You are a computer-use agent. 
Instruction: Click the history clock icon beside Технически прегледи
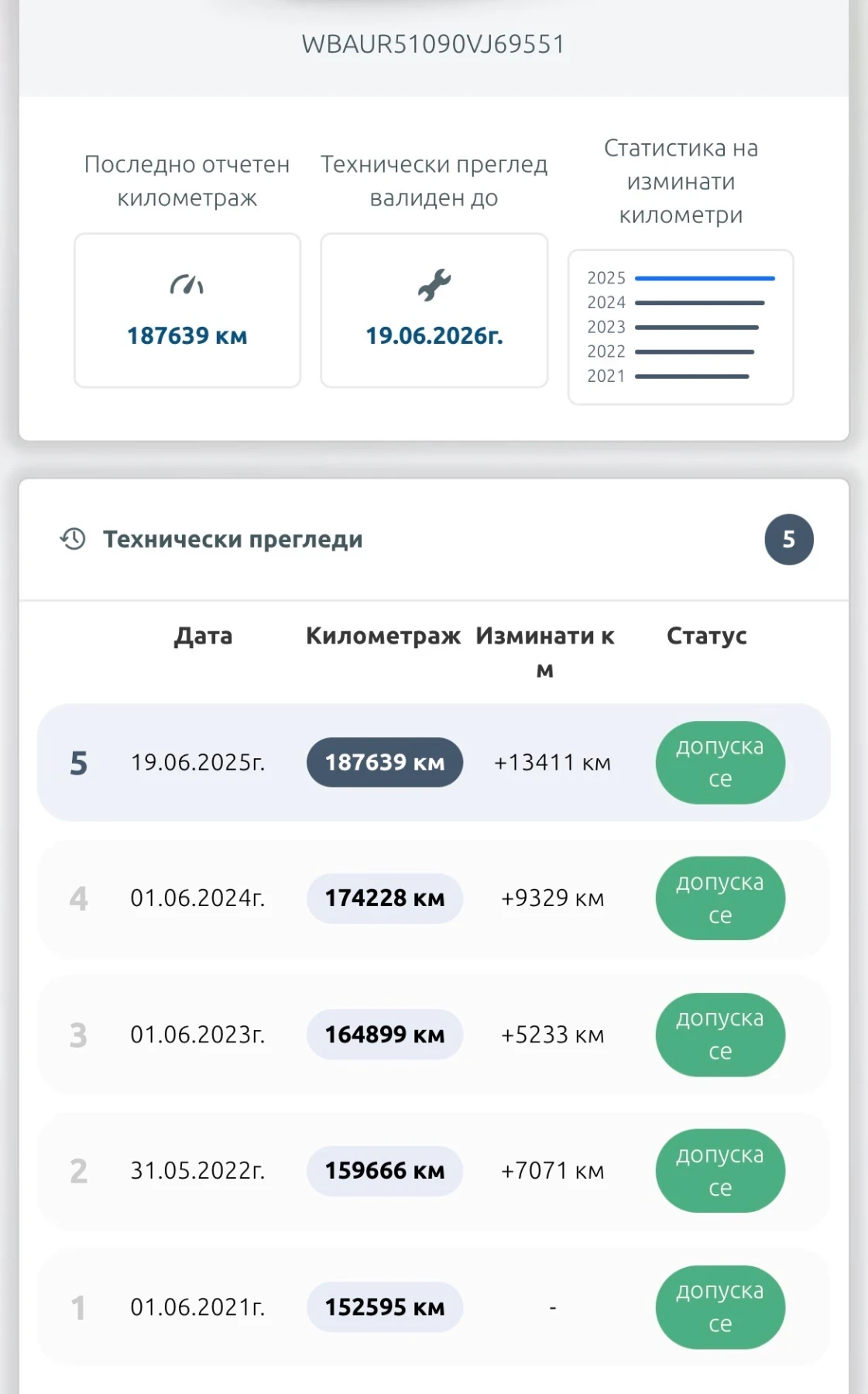pyautogui.click(x=73, y=539)
